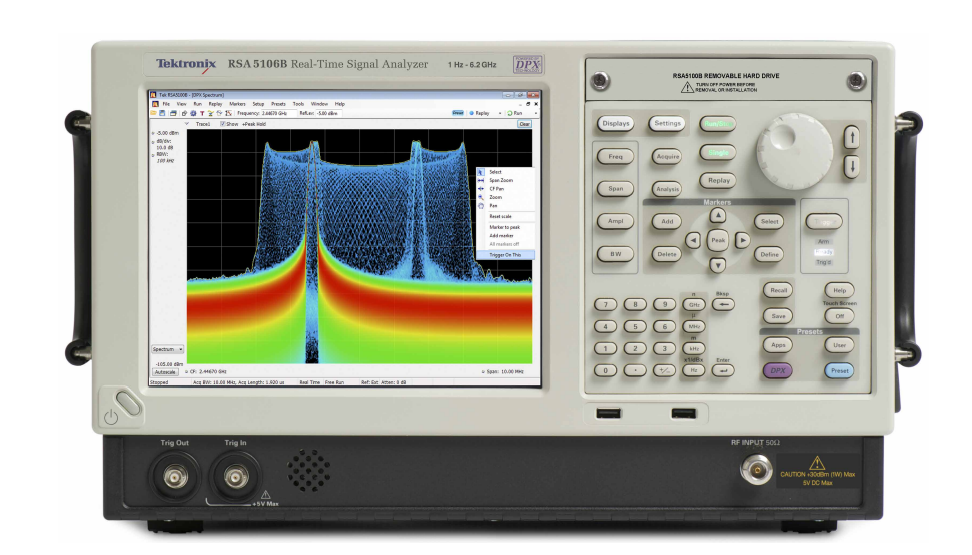Push the marker down arrow key
972x555 pixels.
click(718, 265)
